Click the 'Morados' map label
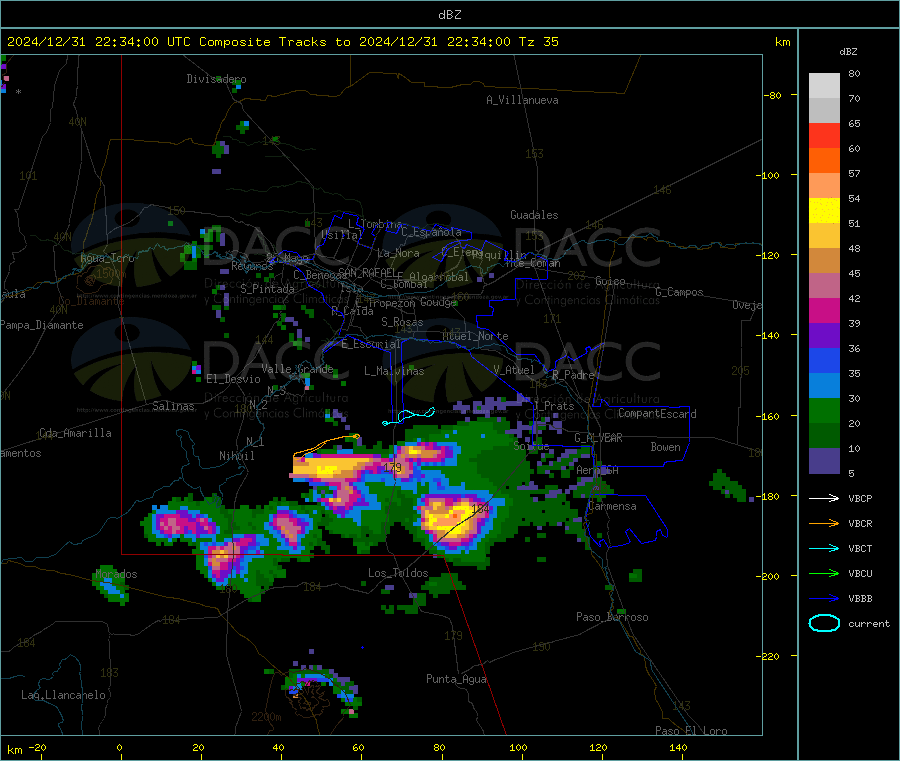The image size is (900, 761). tap(117, 574)
